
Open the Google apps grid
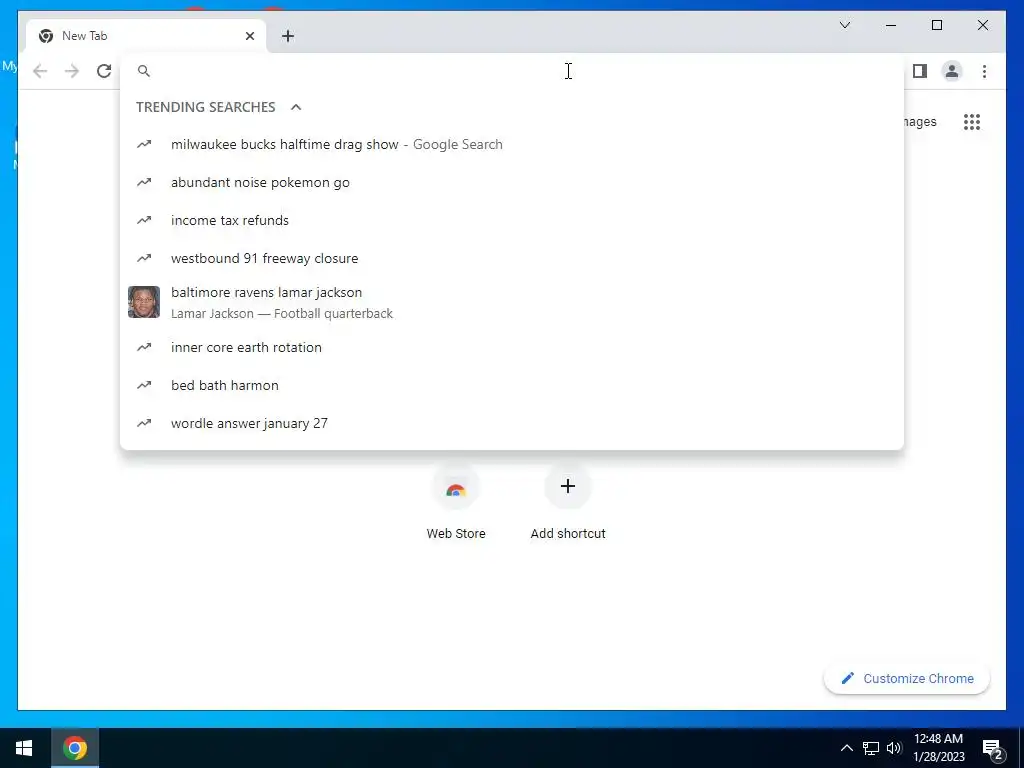[972, 122]
